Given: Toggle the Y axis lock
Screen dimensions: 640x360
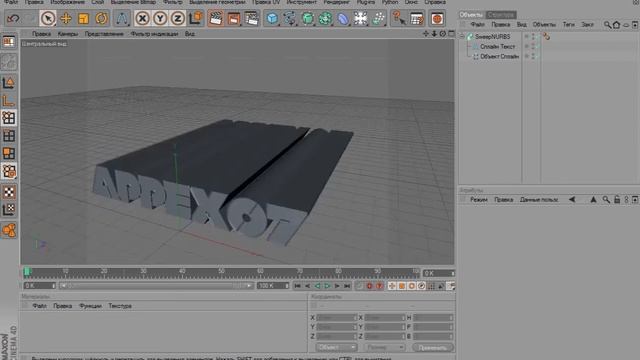Looking at the screenshot, I should pos(160,18).
